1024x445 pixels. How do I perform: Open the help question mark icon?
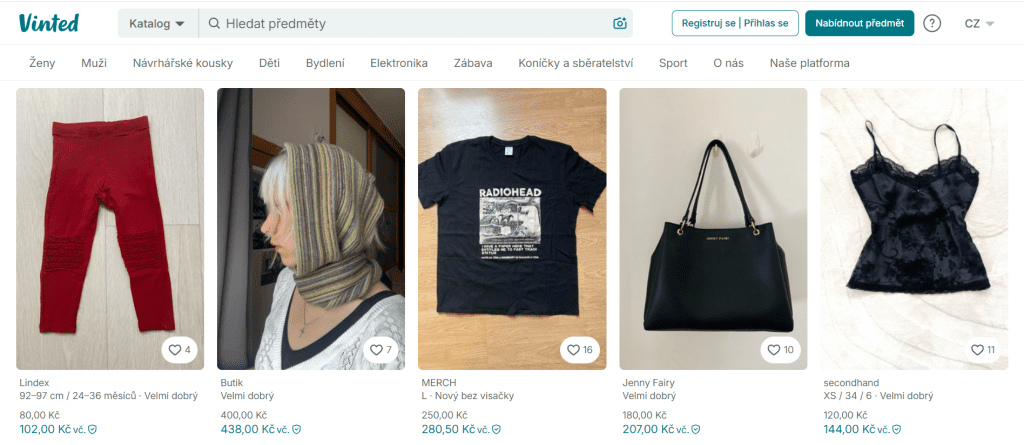click(x=932, y=23)
